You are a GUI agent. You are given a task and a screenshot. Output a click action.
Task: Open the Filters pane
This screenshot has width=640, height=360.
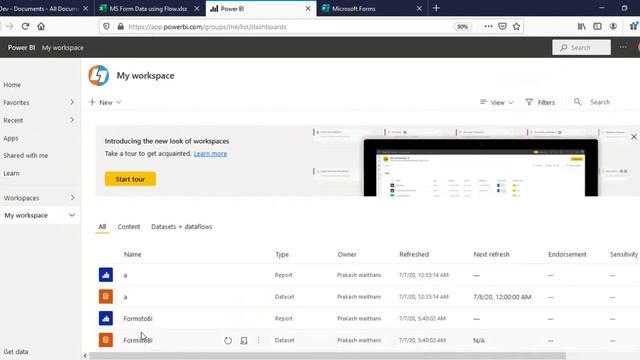coord(540,102)
